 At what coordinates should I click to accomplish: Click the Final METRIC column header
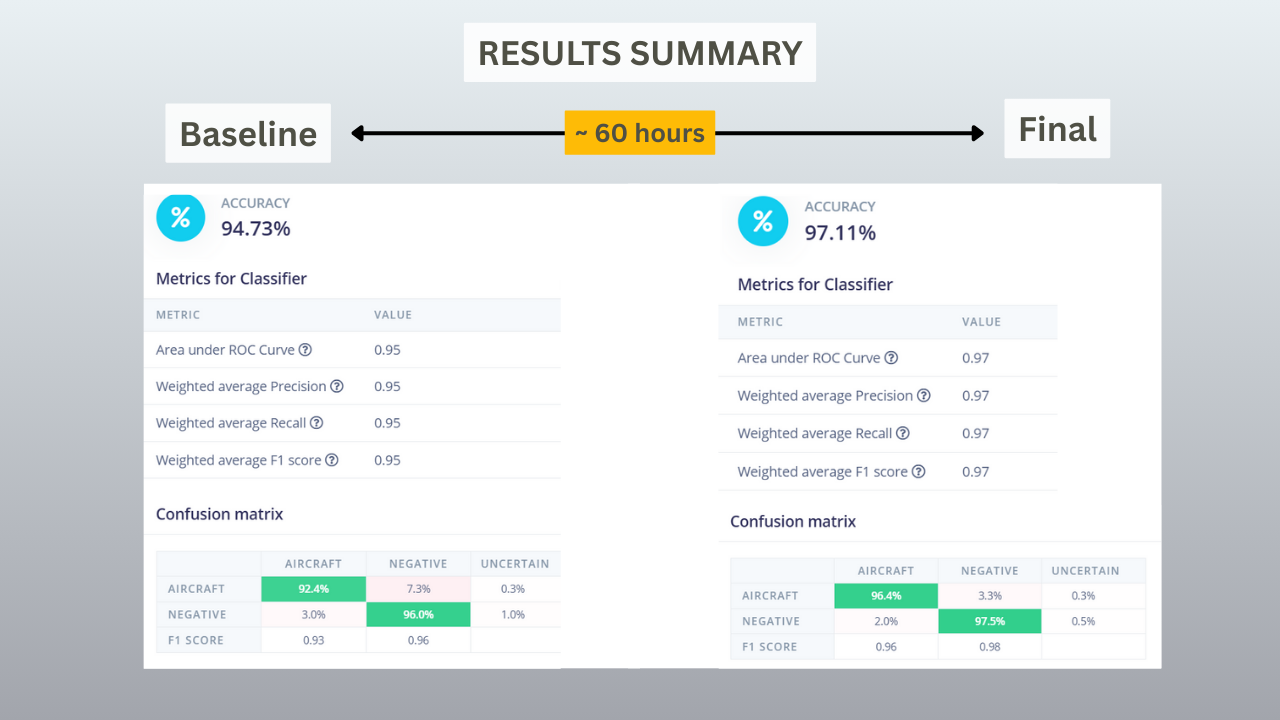760,322
